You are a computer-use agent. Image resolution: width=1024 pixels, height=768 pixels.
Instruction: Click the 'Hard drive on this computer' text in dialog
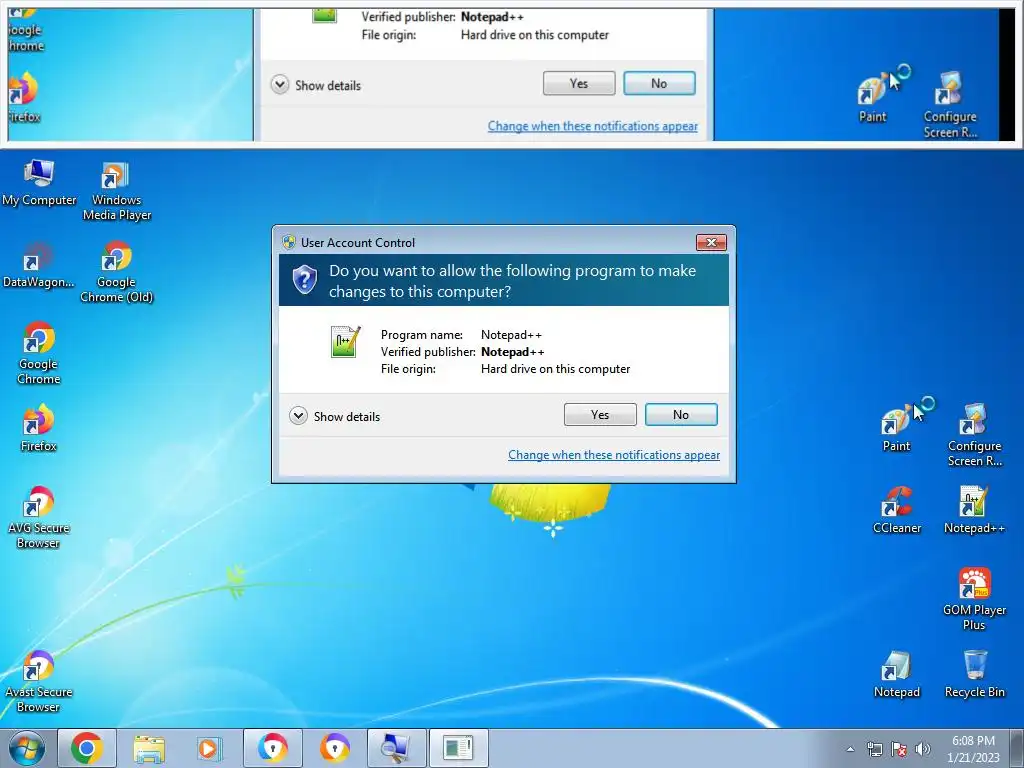click(556, 369)
